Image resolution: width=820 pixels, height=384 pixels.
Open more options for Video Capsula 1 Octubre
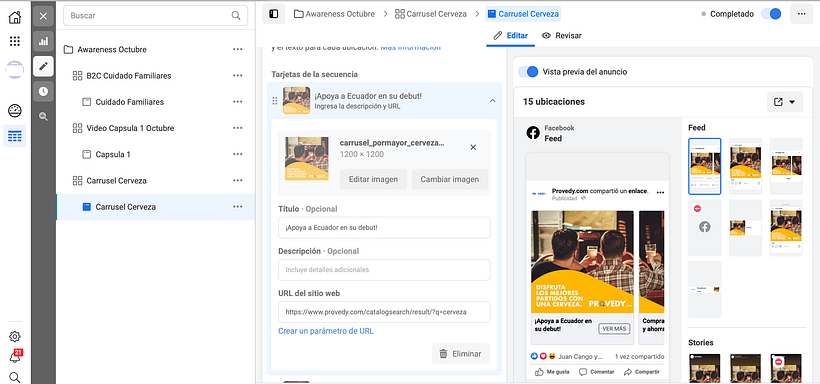tap(238, 128)
